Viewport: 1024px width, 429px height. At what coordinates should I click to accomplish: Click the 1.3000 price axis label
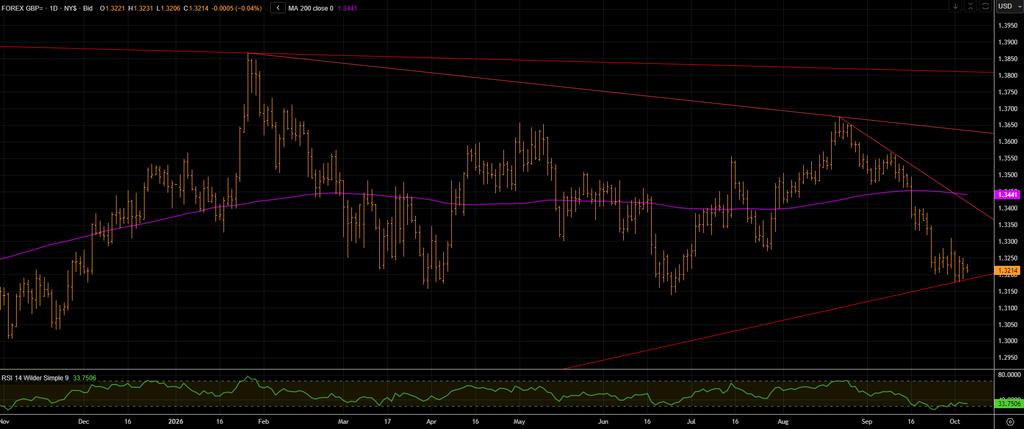coord(1010,340)
